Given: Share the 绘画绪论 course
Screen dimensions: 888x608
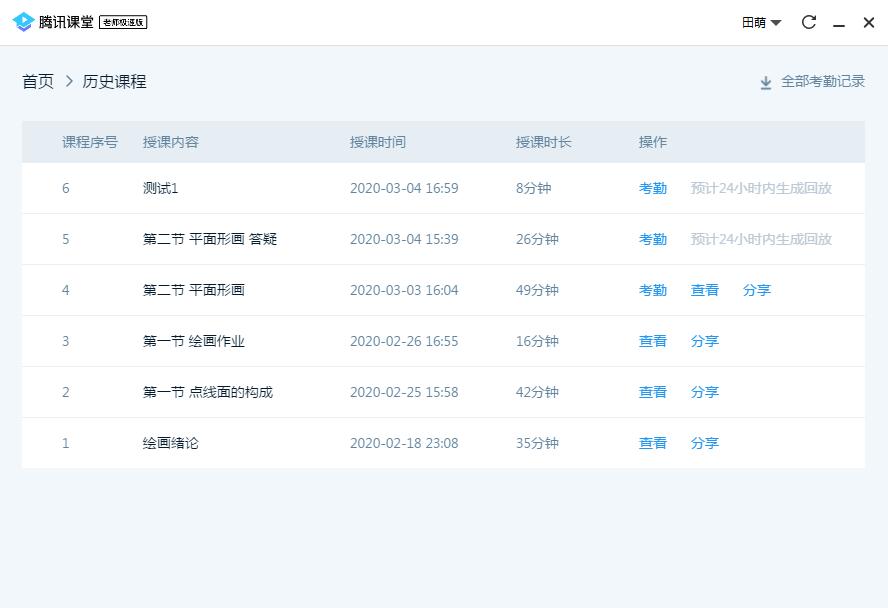Looking at the screenshot, I should (x=705, y=443).
